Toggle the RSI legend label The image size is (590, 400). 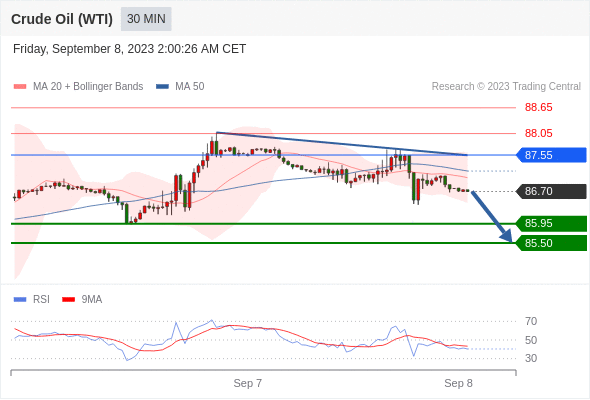[41, 300]
